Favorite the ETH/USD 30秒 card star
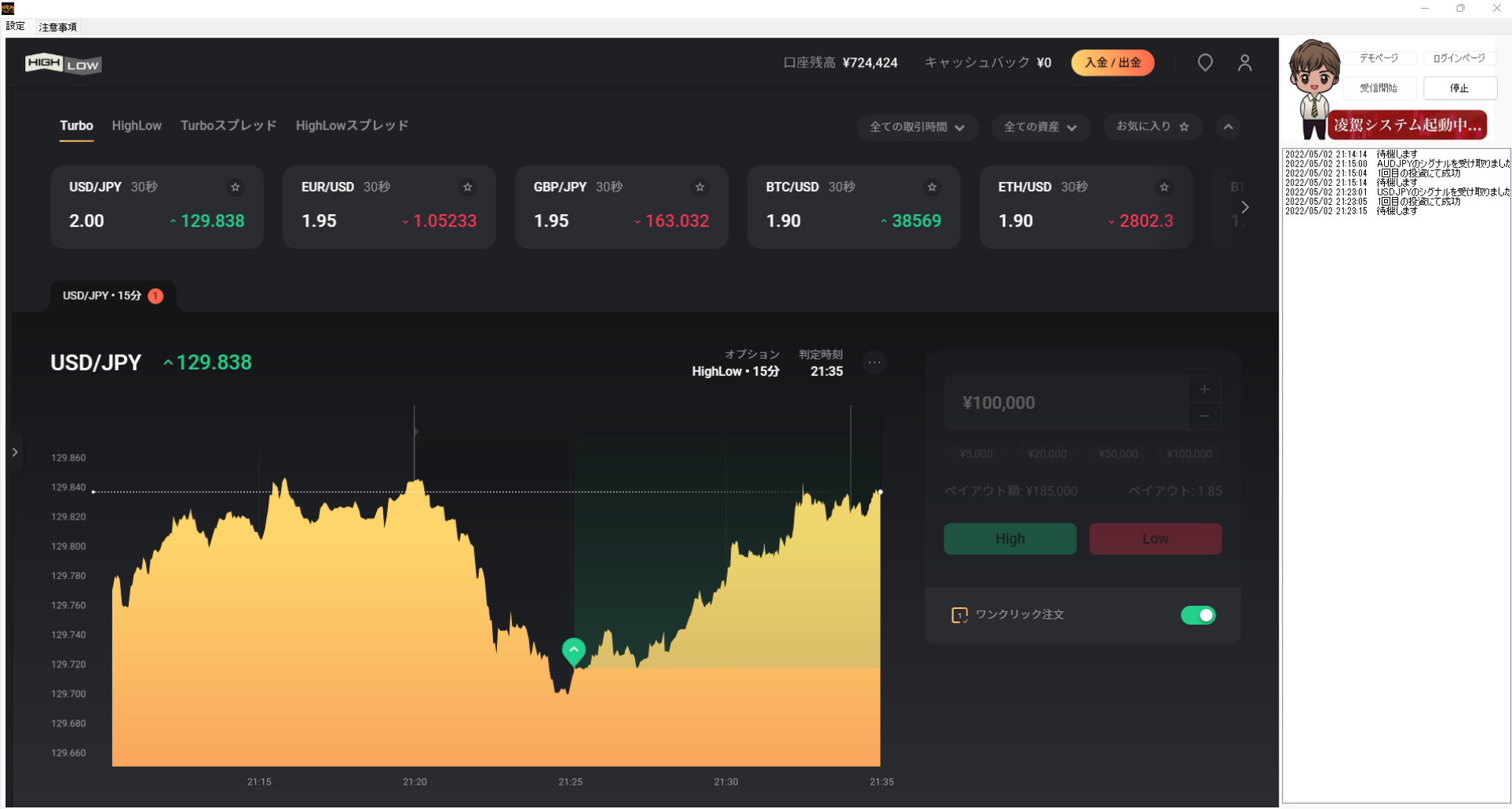Viewport: 1512px width, 809px height. (x=1164, y=187)
